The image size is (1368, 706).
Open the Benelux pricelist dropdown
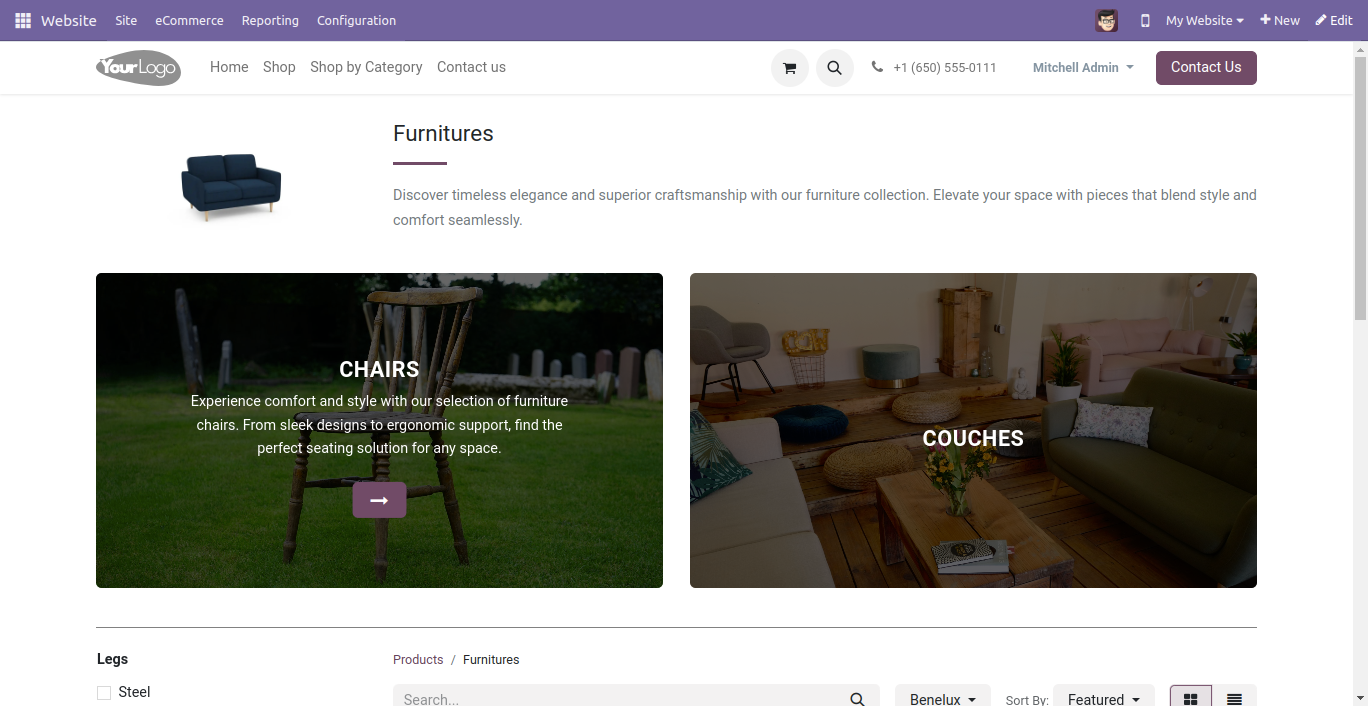point(943,699)
